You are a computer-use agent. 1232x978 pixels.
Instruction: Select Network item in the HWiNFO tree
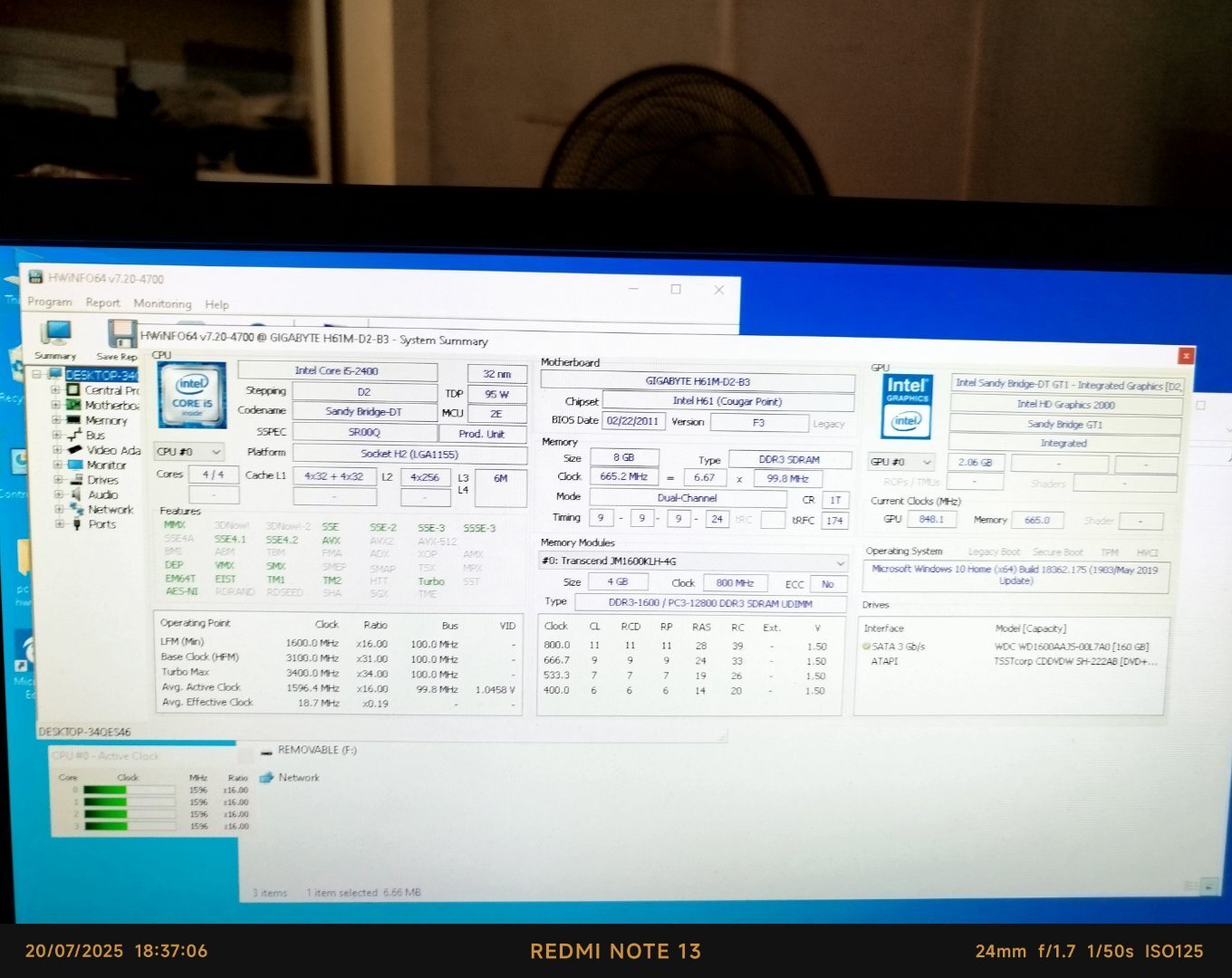111,510
